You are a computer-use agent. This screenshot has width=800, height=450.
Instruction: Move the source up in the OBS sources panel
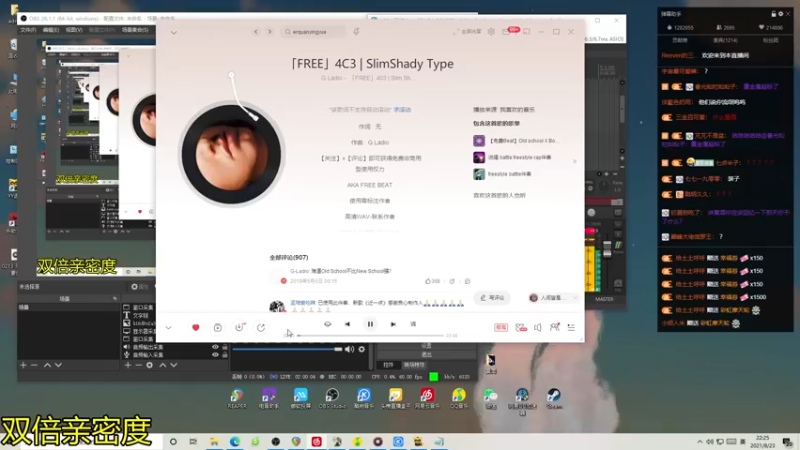pos(163,365)
